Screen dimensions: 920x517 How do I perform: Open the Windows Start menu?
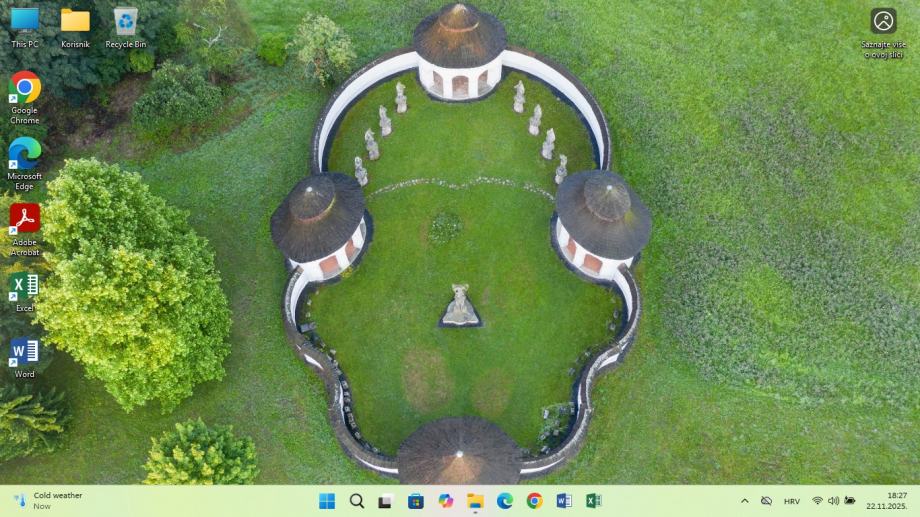[x=327, y=501]
